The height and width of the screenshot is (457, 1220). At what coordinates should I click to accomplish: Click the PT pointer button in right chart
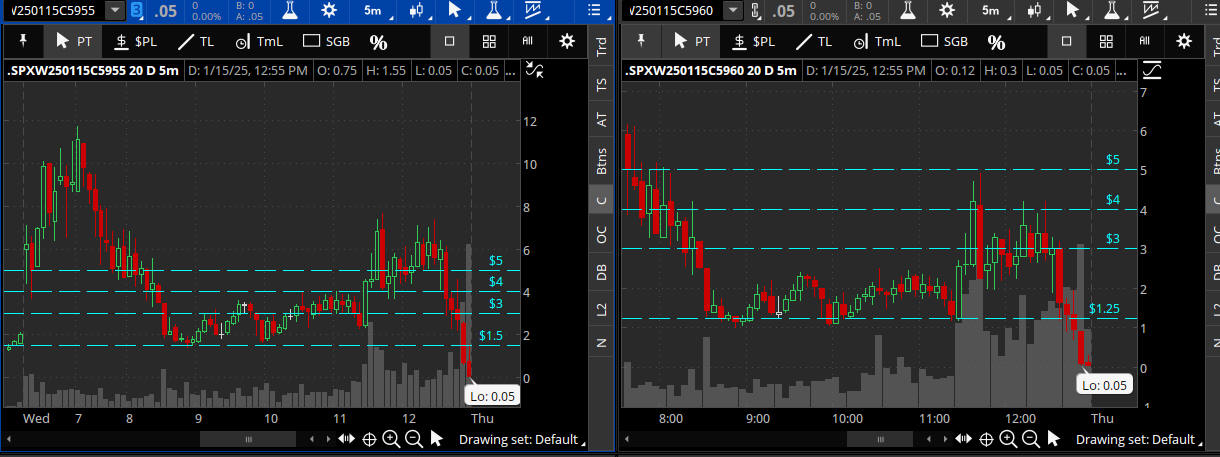coord(692,42)
